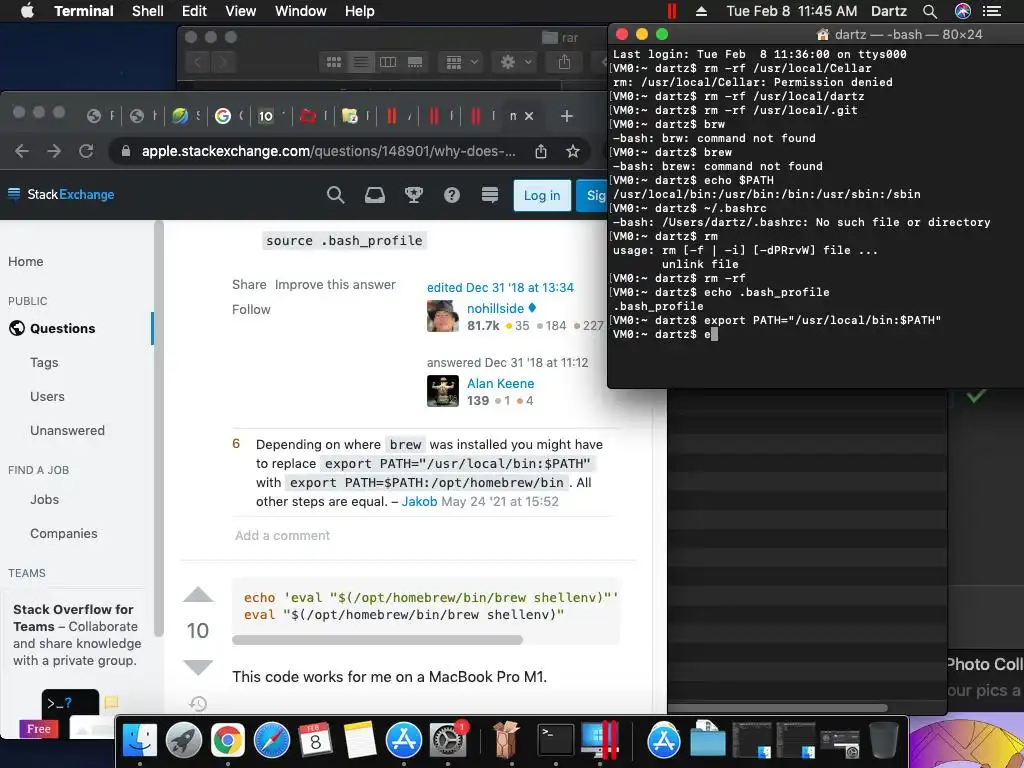
Task: Click the StackExchange logo
Action: (61, 194)
